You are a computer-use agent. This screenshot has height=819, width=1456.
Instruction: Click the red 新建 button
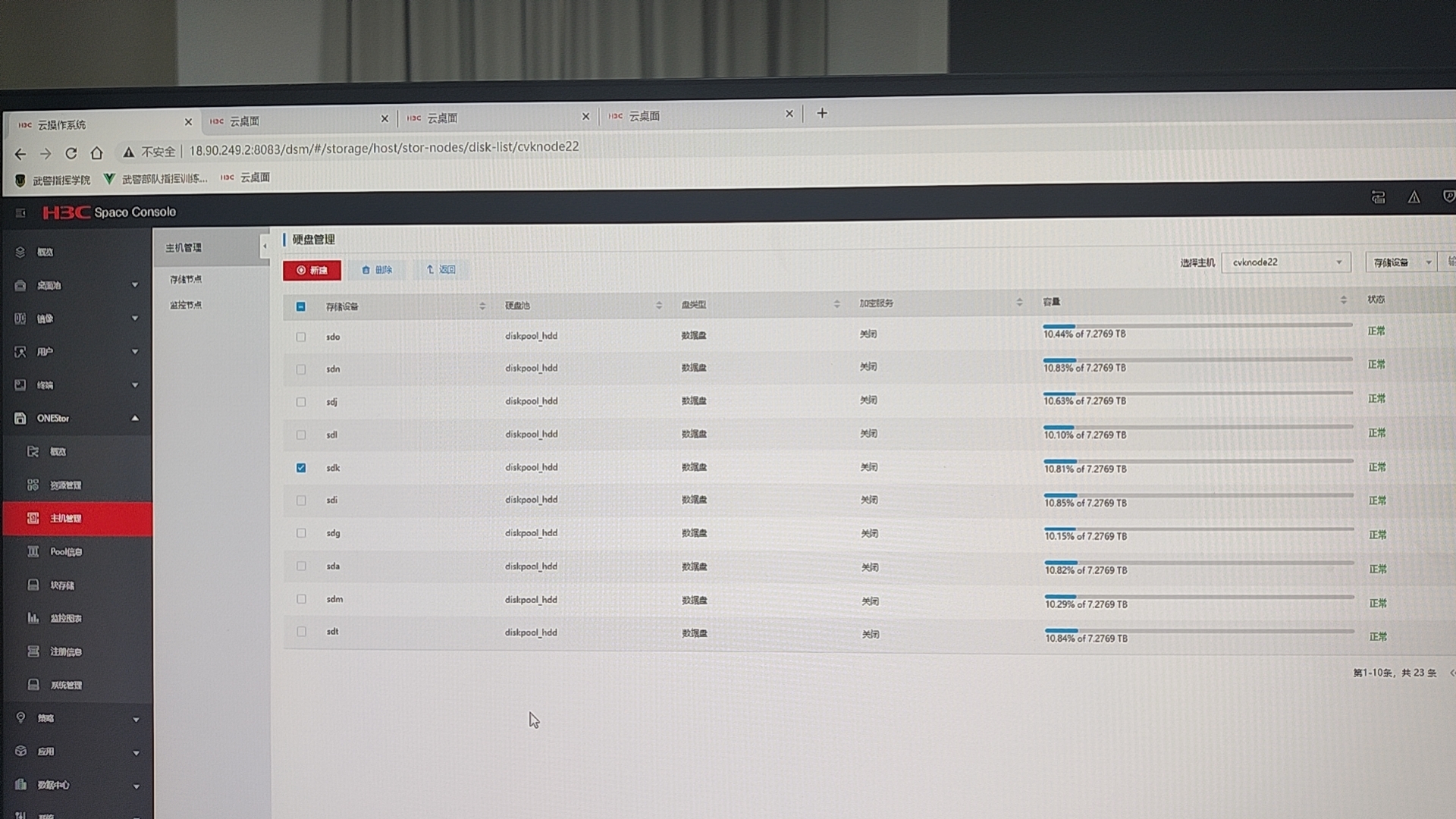click(x=312, y=271)
